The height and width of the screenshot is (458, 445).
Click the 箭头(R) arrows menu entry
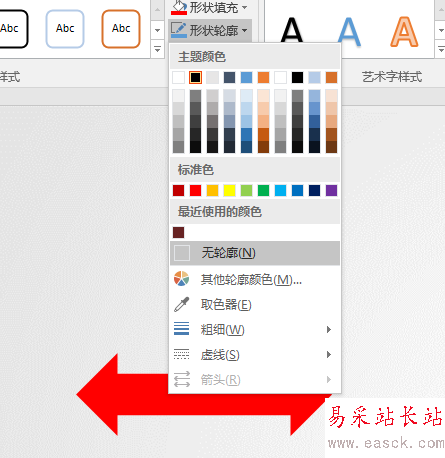[x=255, y=380]
